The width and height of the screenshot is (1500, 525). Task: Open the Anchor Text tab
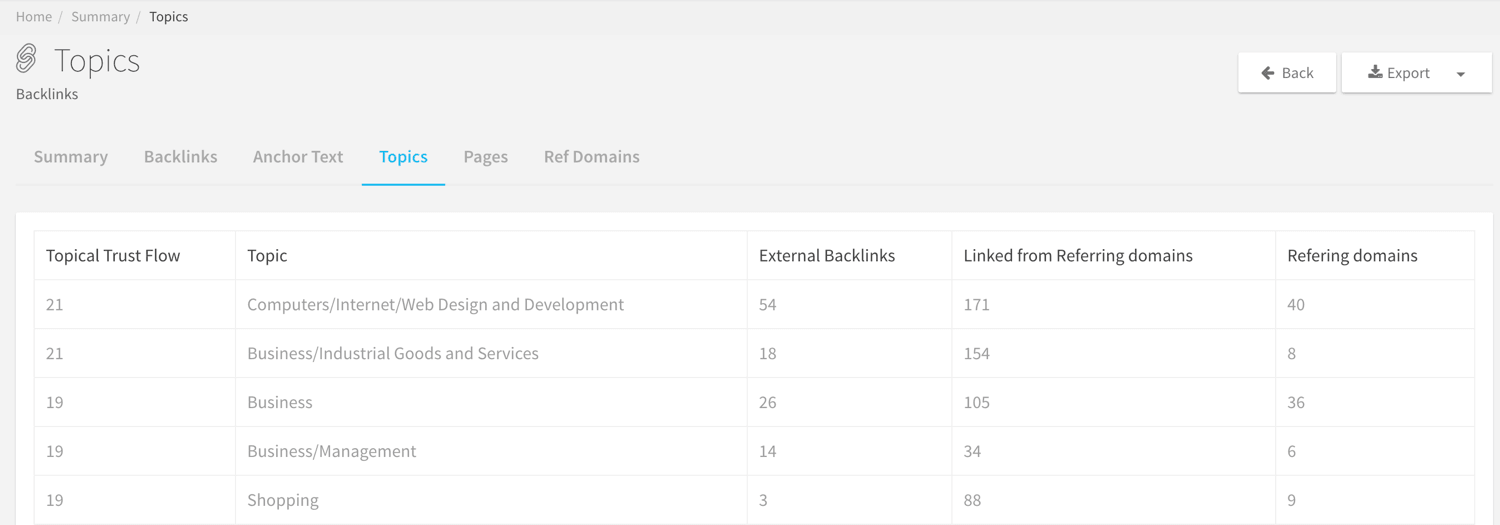(x=298, y=156)
